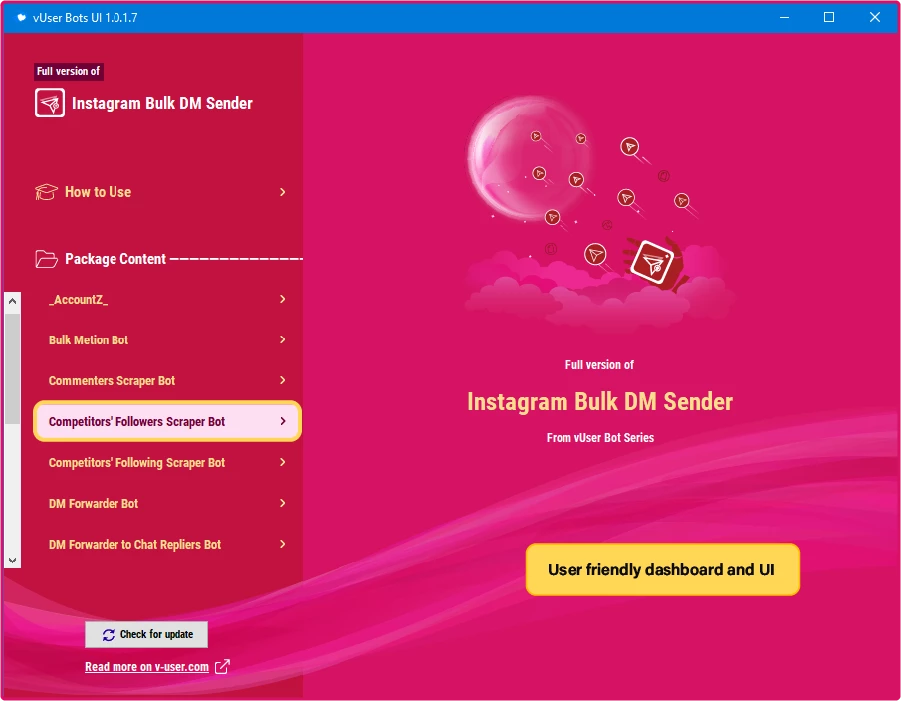This screenshot has height=701, width=901.
Task: Expand the DM Forwarder Bot chevron
Action: click(x=283, y=503)
